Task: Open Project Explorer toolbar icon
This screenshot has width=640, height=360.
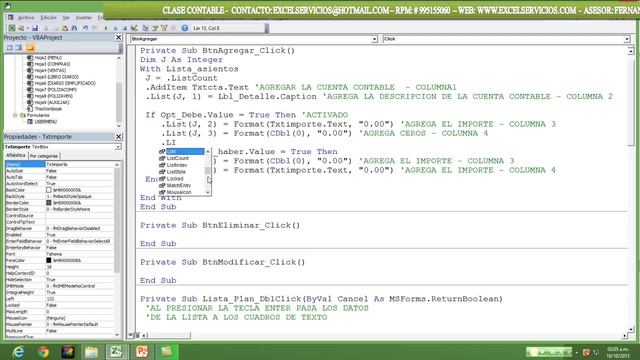Action: 146,28
